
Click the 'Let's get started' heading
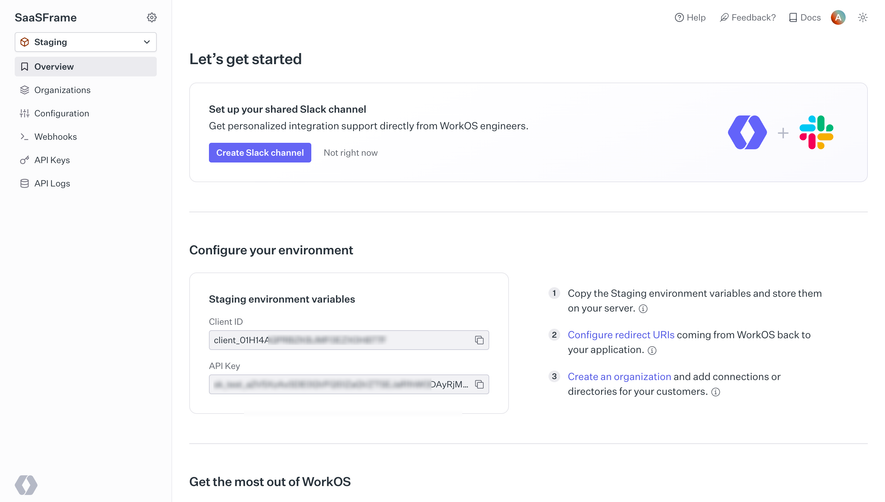tap(246, 59)
